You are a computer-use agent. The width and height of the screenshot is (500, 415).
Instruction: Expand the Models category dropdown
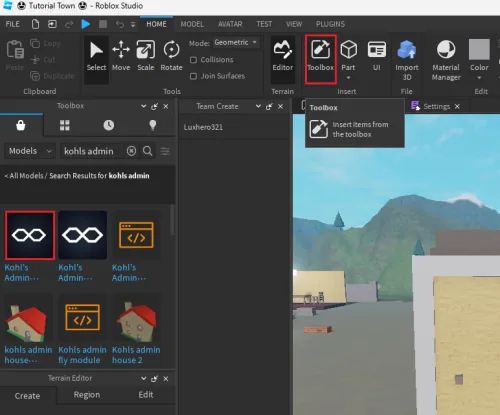tap(30, 151)
